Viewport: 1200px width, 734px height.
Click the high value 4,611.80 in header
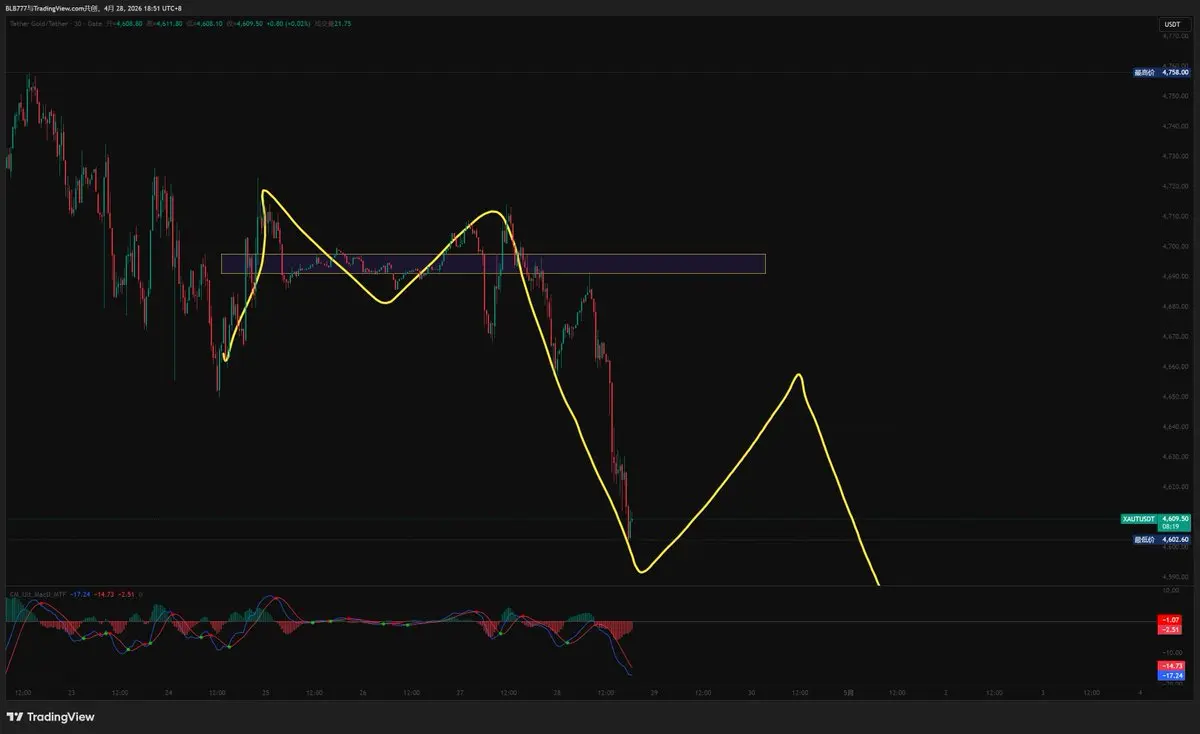[168, 24]
